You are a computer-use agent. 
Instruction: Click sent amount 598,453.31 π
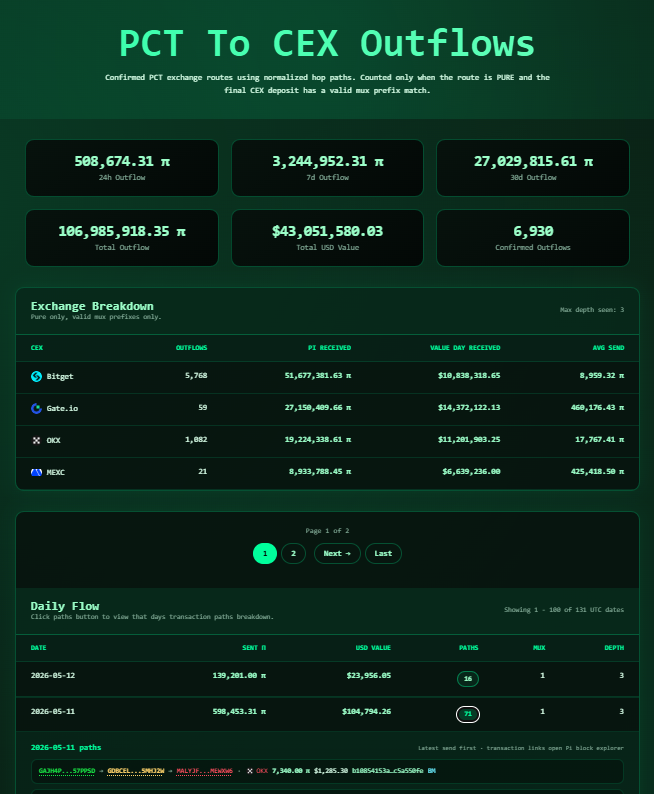[239, 711]
